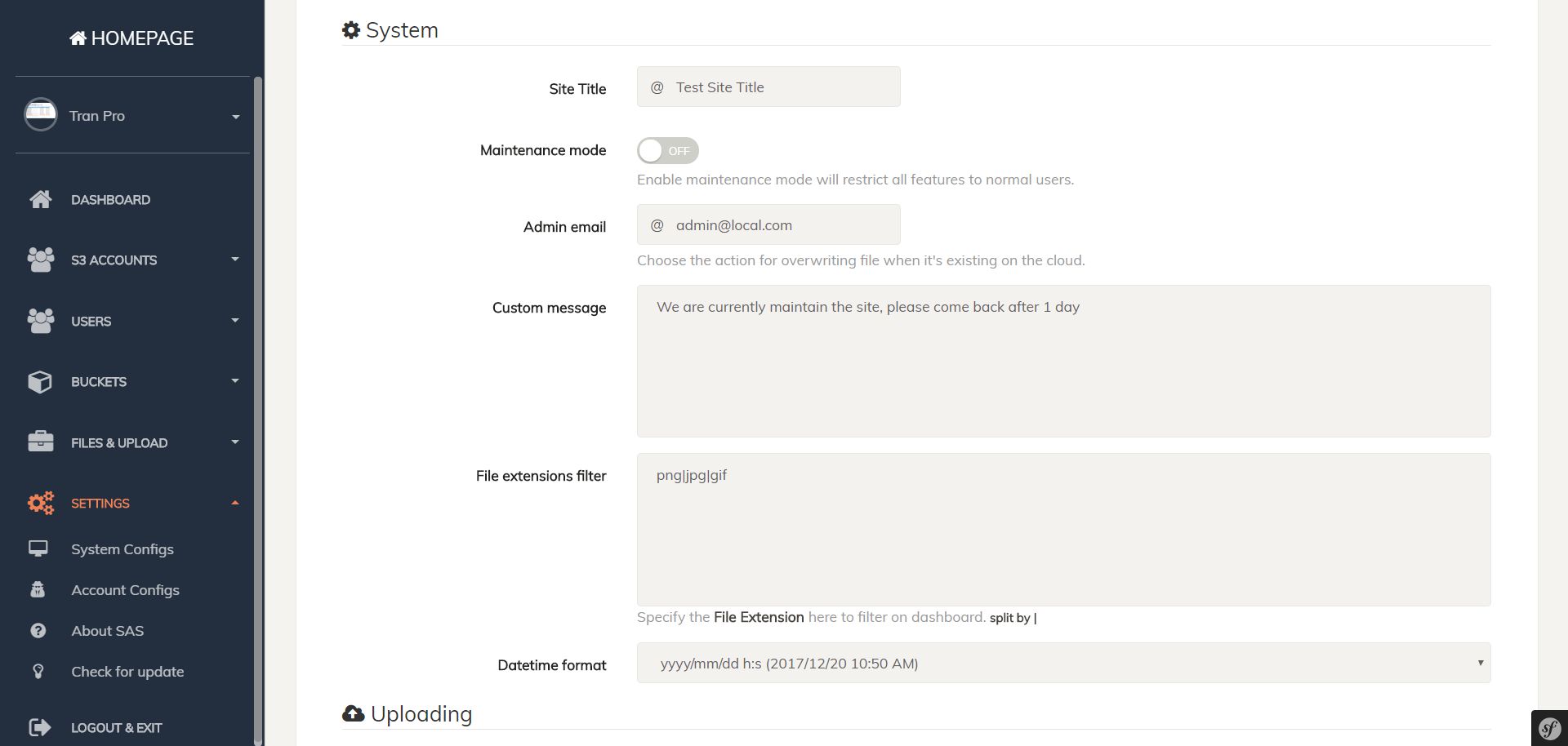Click the Files & Upload briefcase icon
Viewport: 1568px width, 746px height.
coord(40,442)
